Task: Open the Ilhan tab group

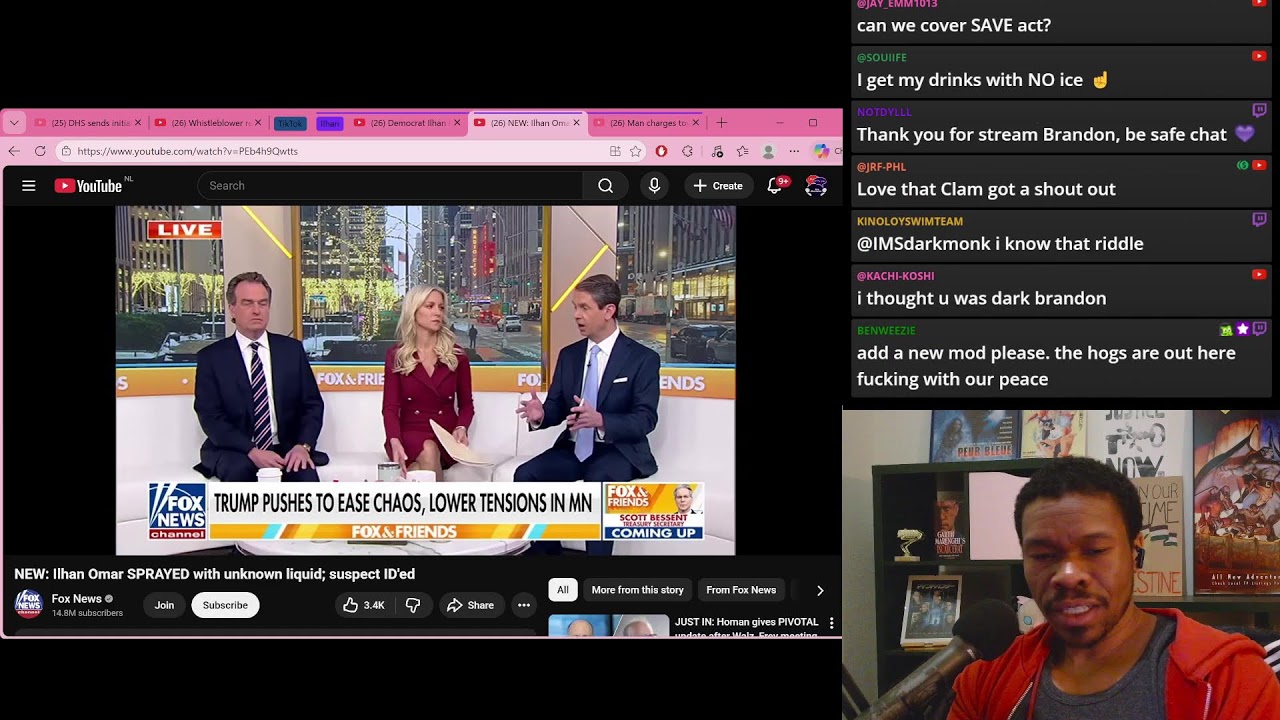Action: tap(330, 123)
